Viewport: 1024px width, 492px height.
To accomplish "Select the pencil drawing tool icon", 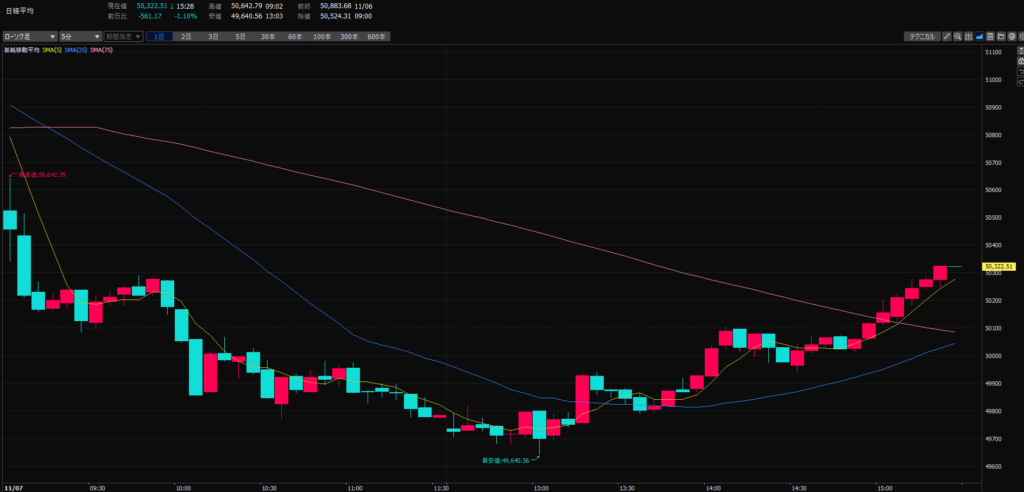I will 947,36.
